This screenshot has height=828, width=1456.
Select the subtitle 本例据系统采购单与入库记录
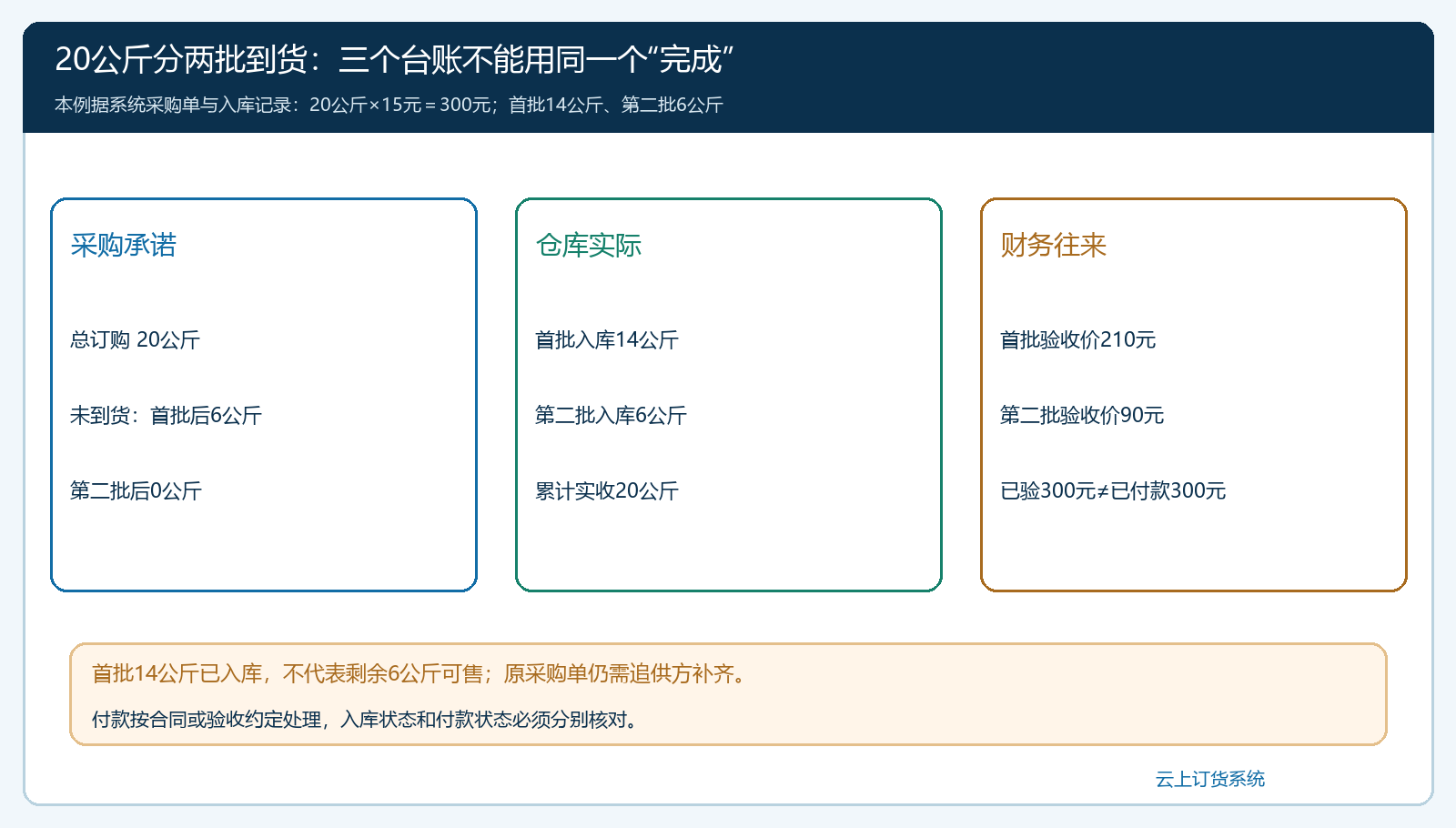[389, 105]
